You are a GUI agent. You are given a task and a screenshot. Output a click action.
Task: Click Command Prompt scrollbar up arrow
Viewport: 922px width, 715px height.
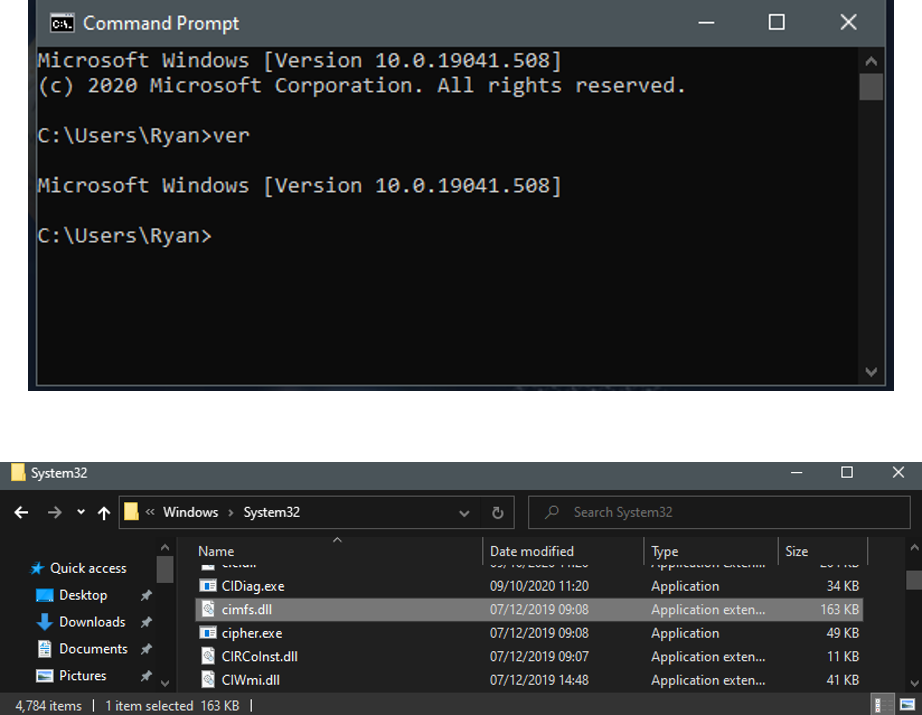click(x=871, y=61)
